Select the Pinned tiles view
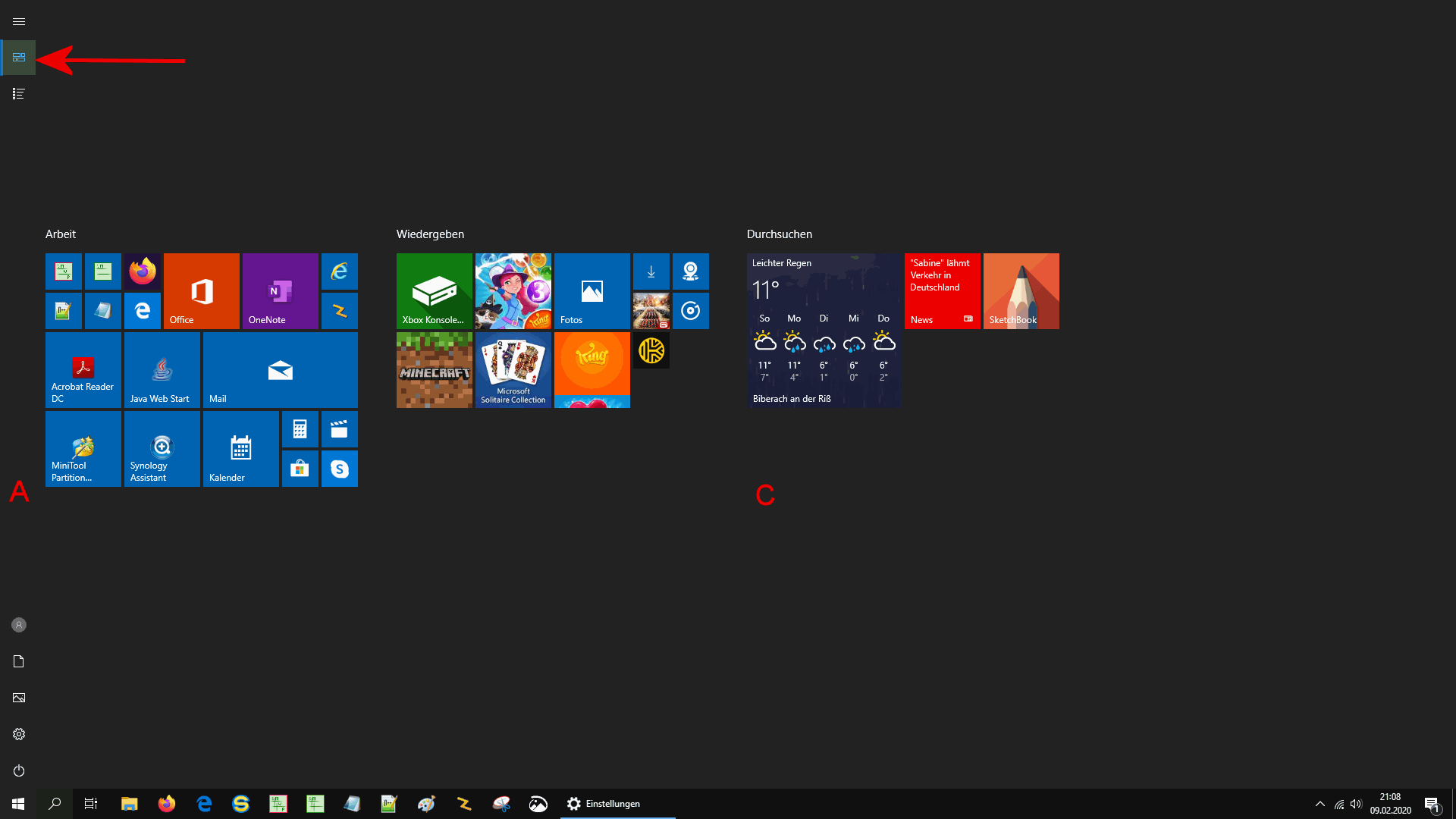 pos(19,58)
